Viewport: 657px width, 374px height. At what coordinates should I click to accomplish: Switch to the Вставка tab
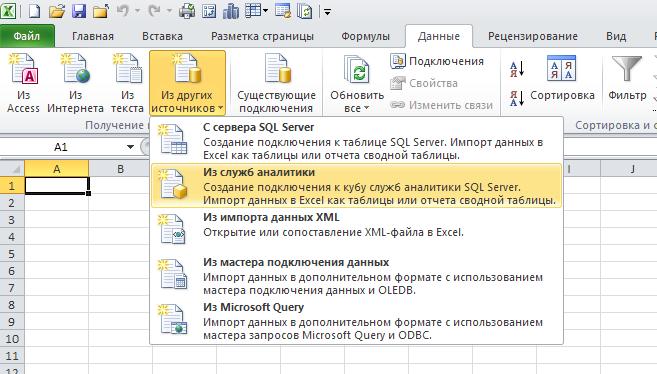[x=162, y=36]
